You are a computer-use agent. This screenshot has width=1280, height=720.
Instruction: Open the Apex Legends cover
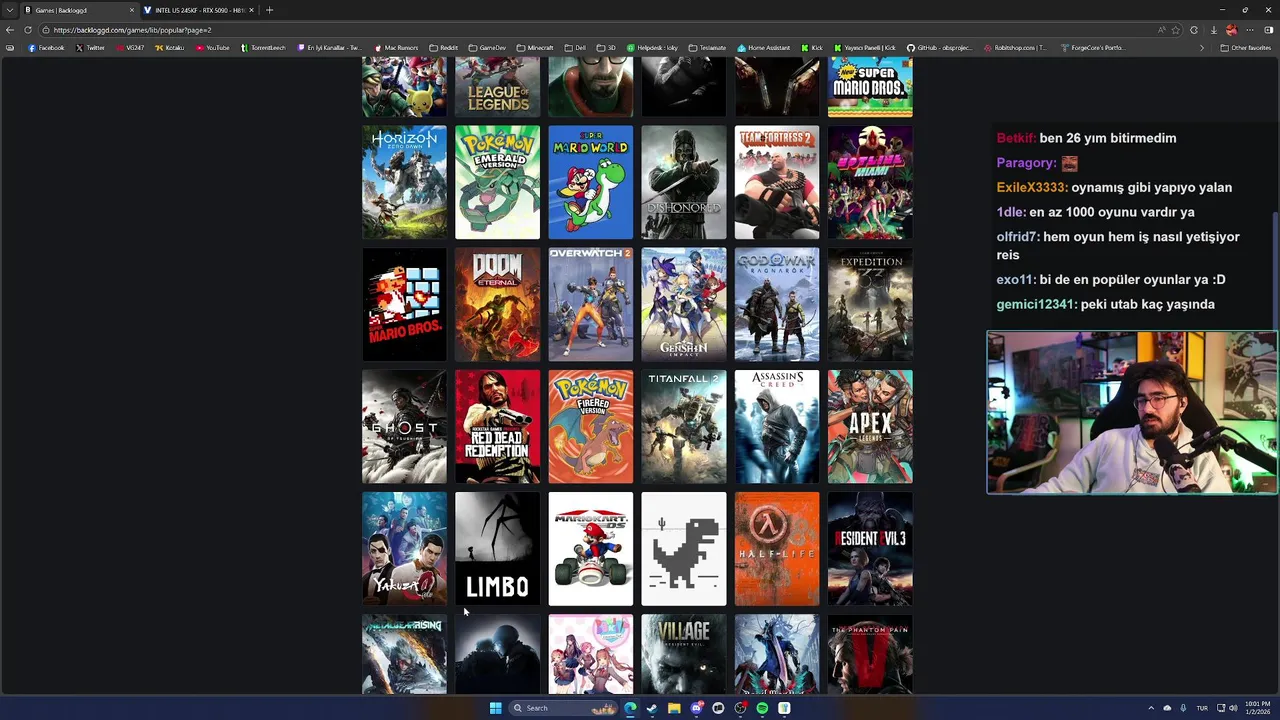(x=870, y=427)
